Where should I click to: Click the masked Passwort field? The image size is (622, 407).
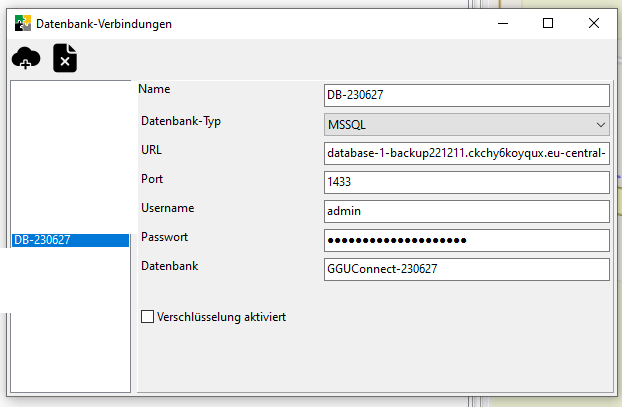[x=467, y=241]
